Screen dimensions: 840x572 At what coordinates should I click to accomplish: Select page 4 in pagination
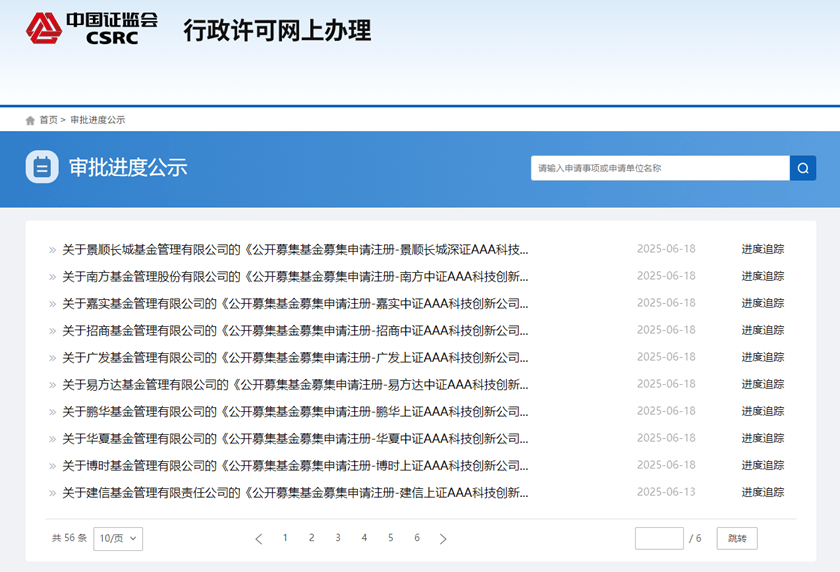click(364, 538)
